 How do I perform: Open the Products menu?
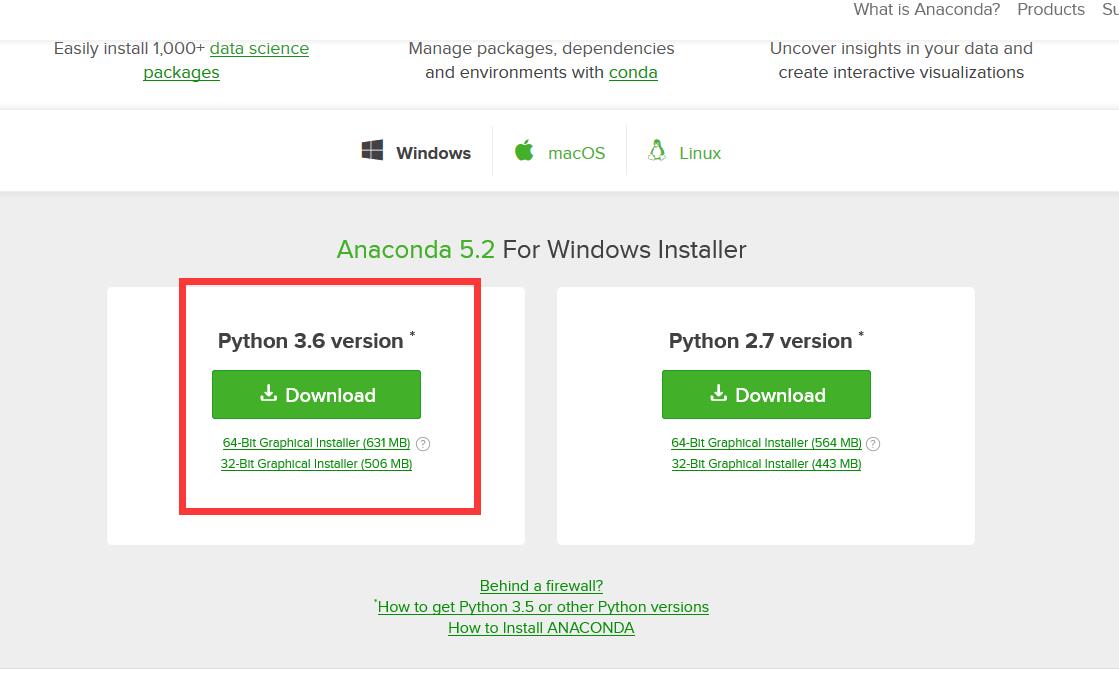1050,9
